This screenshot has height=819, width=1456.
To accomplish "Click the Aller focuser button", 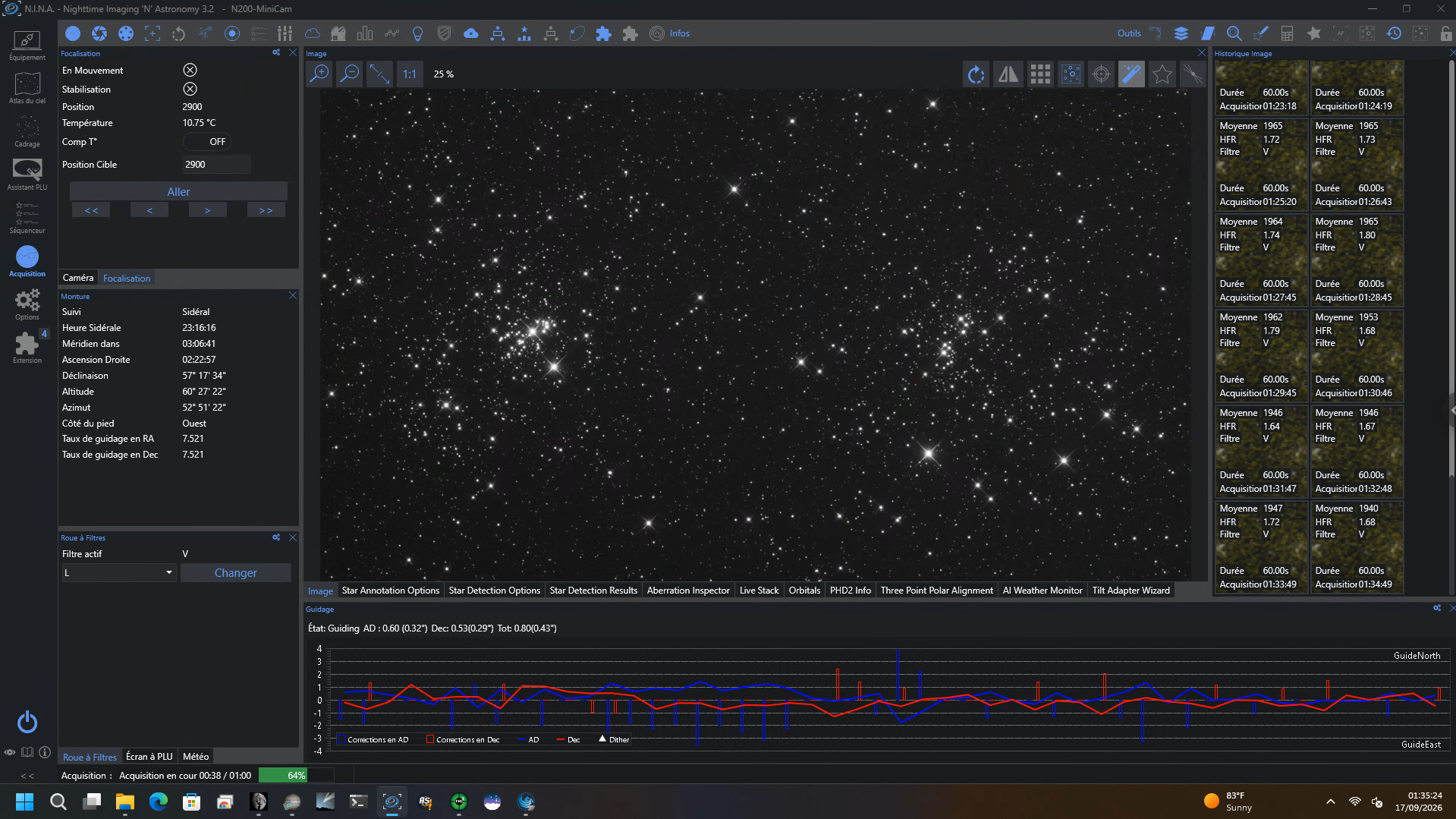I will click(178, 191).
